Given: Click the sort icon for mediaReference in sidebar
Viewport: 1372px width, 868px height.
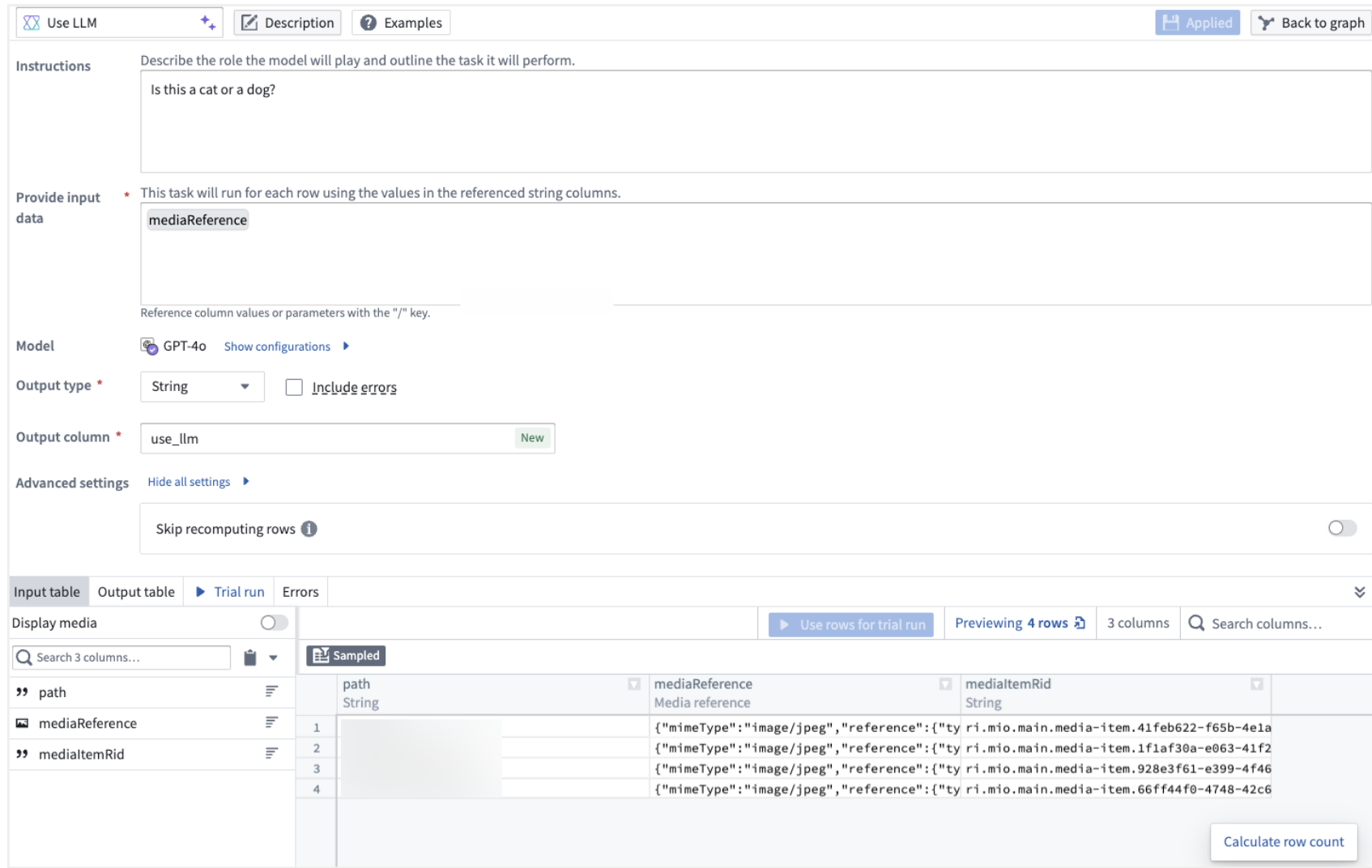Looking at the screenshot, I should coord(271,722).
